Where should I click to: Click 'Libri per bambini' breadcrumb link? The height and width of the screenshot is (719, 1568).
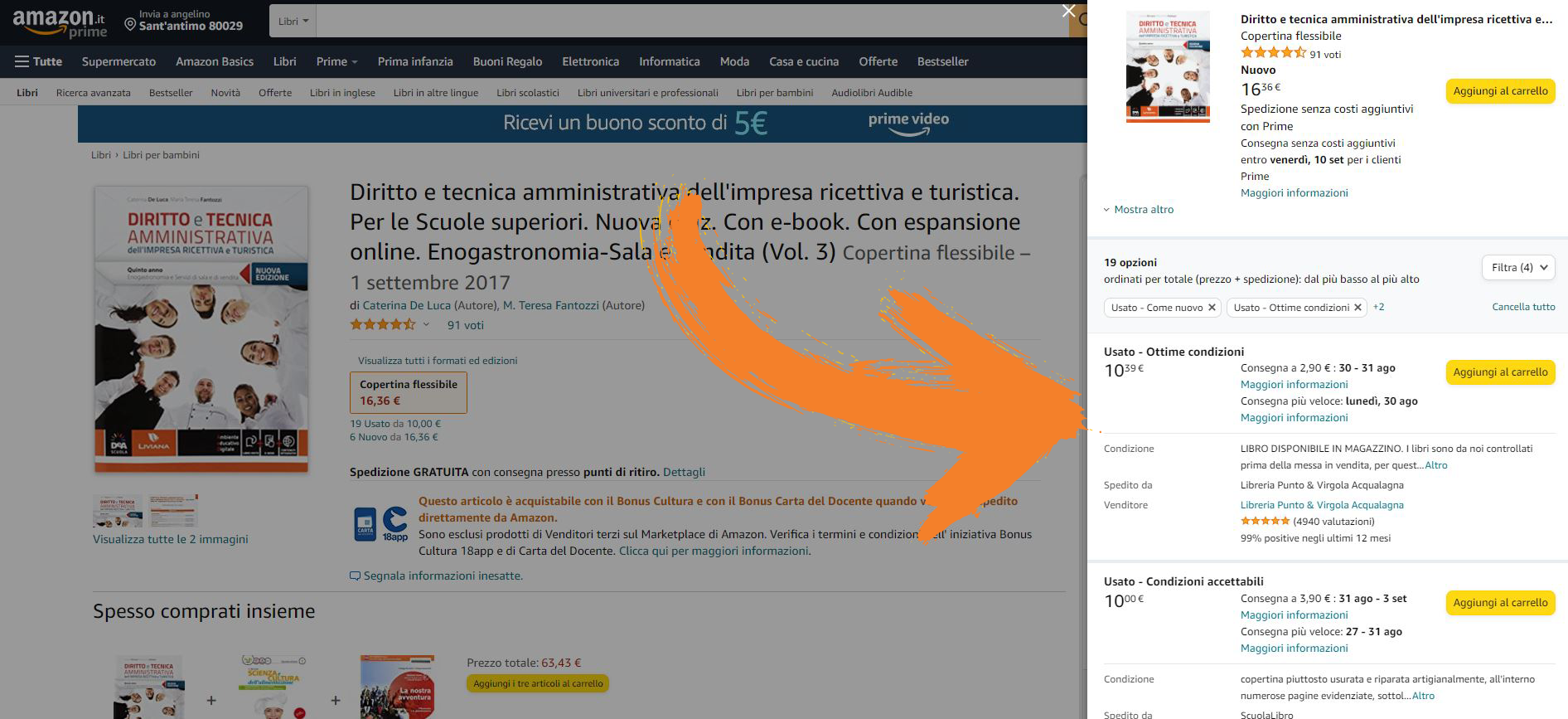point(161,155)
